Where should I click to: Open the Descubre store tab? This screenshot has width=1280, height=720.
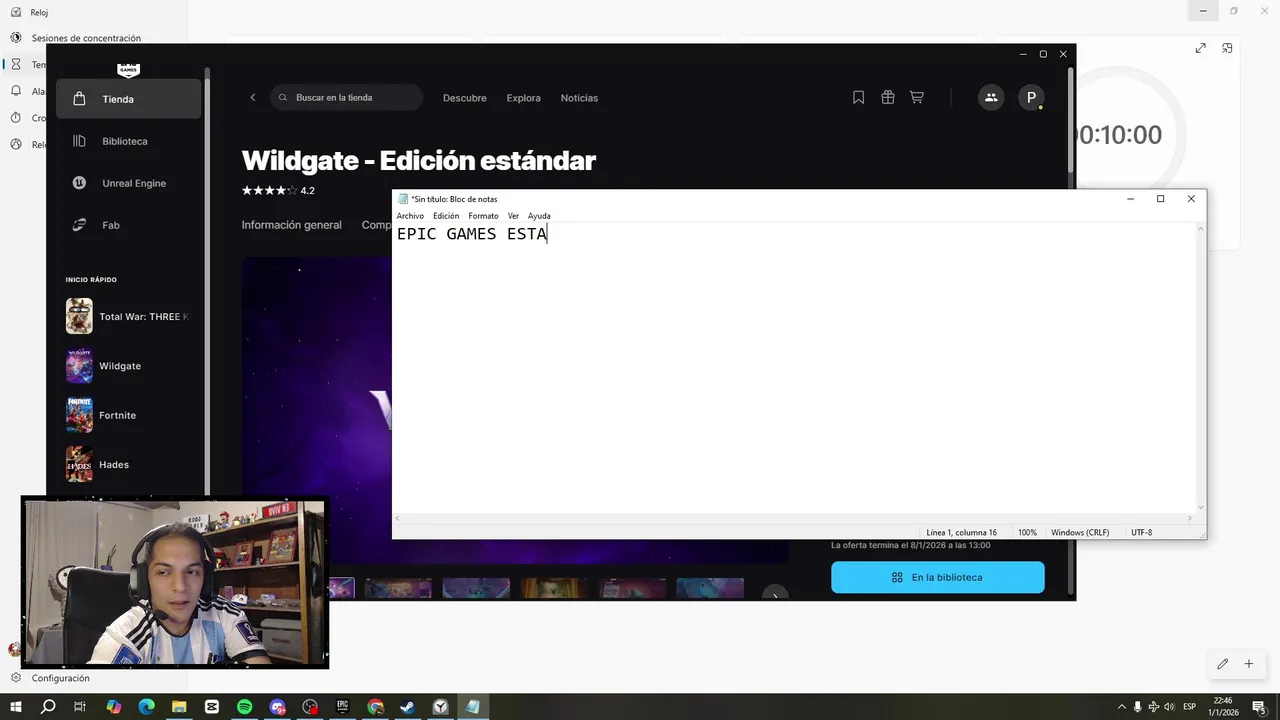coord(465,98)
